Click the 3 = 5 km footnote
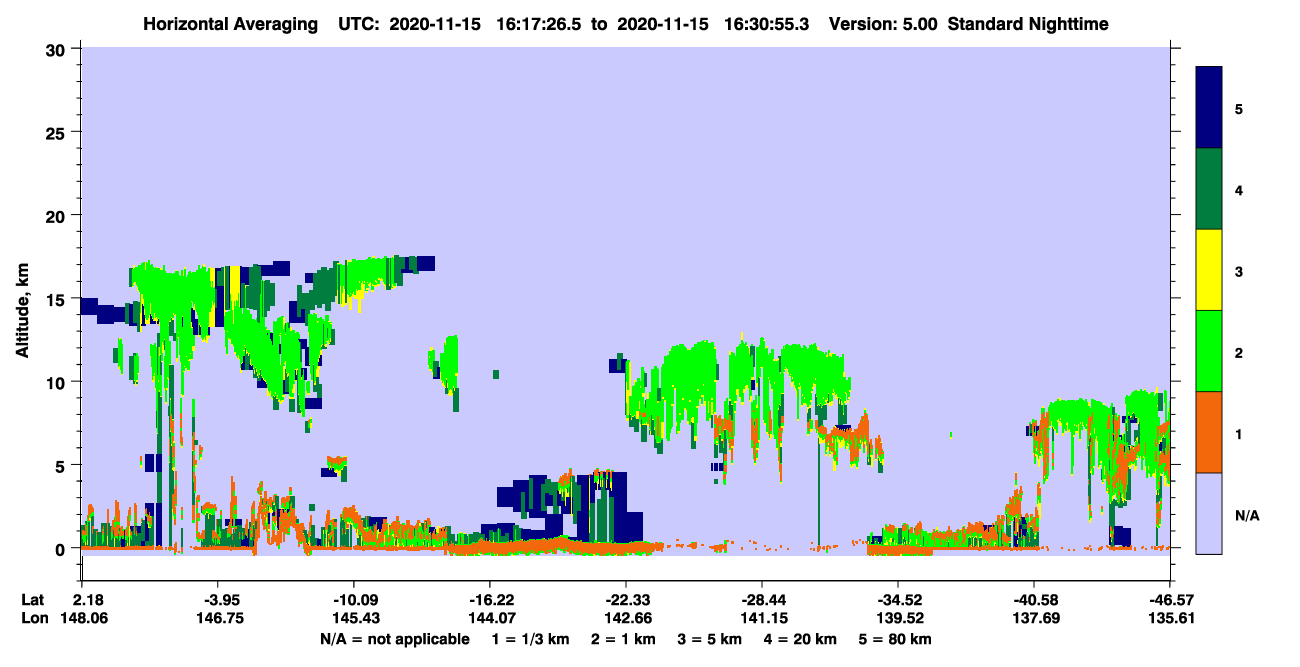1300x667 pixels. tap(711, 639)
